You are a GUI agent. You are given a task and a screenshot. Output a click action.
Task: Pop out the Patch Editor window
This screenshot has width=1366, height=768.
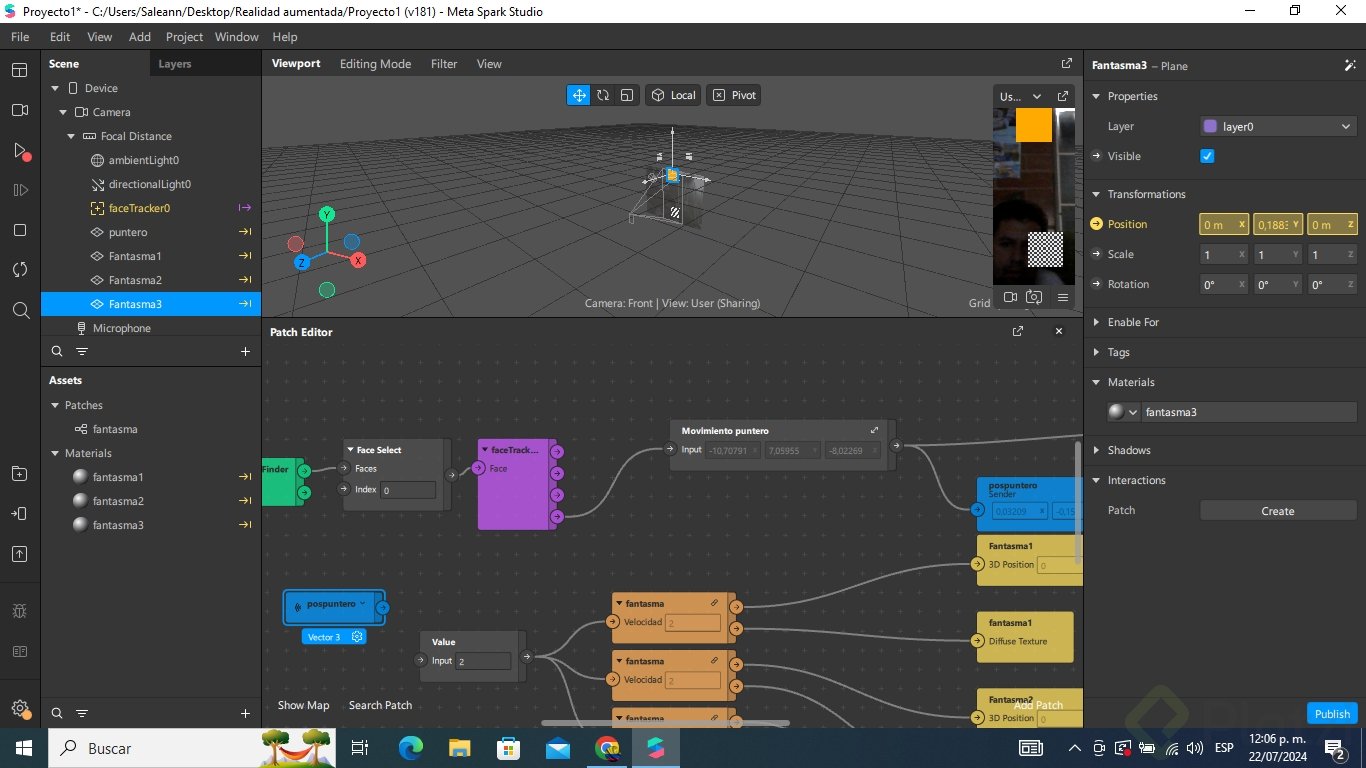coord(1018,331)
